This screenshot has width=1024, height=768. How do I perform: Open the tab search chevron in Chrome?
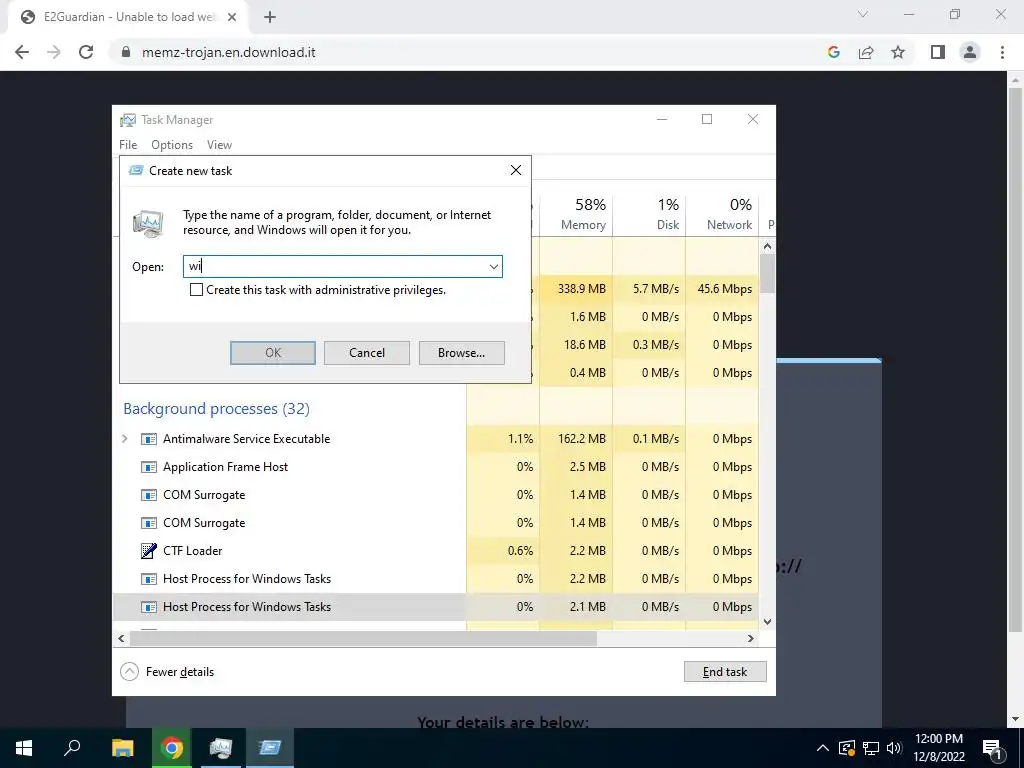pyautogui.click(x=863, y=14)
